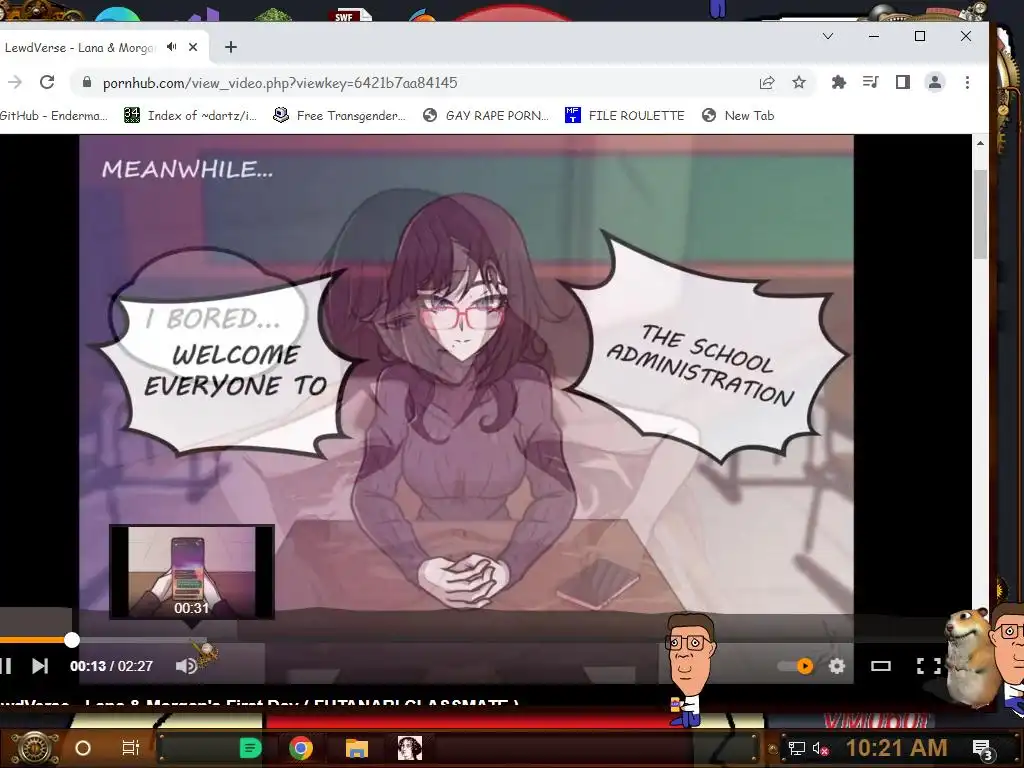The width and height of the screenshot is (1024, 768).
Task: Open the 10:21 AM clock
Action: (896, 748)
